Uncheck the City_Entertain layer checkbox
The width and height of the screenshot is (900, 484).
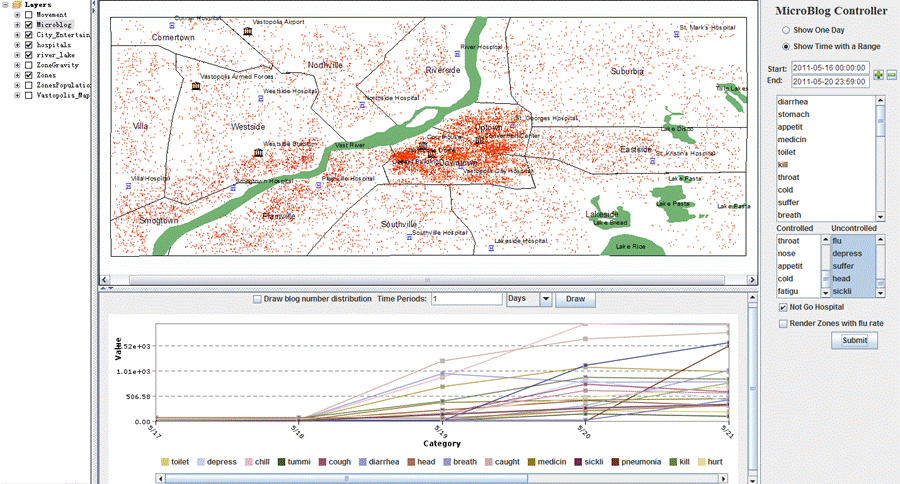(28, 35)
